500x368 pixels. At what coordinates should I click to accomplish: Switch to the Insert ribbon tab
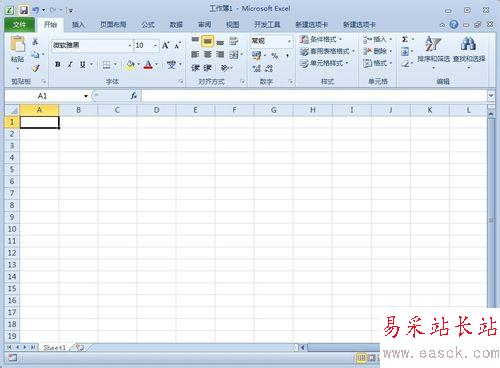pos(78,25)
